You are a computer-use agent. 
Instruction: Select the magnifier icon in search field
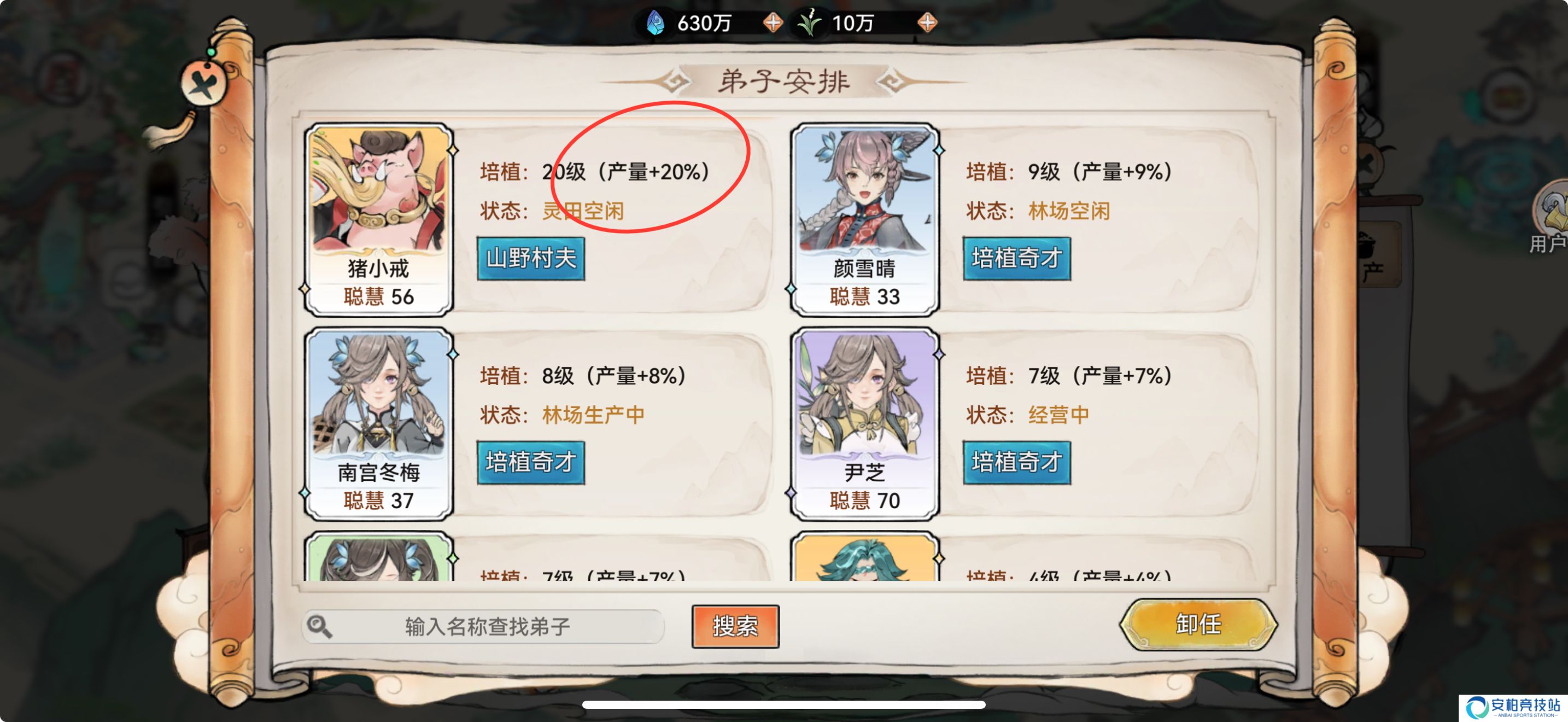tap(319, 626)
